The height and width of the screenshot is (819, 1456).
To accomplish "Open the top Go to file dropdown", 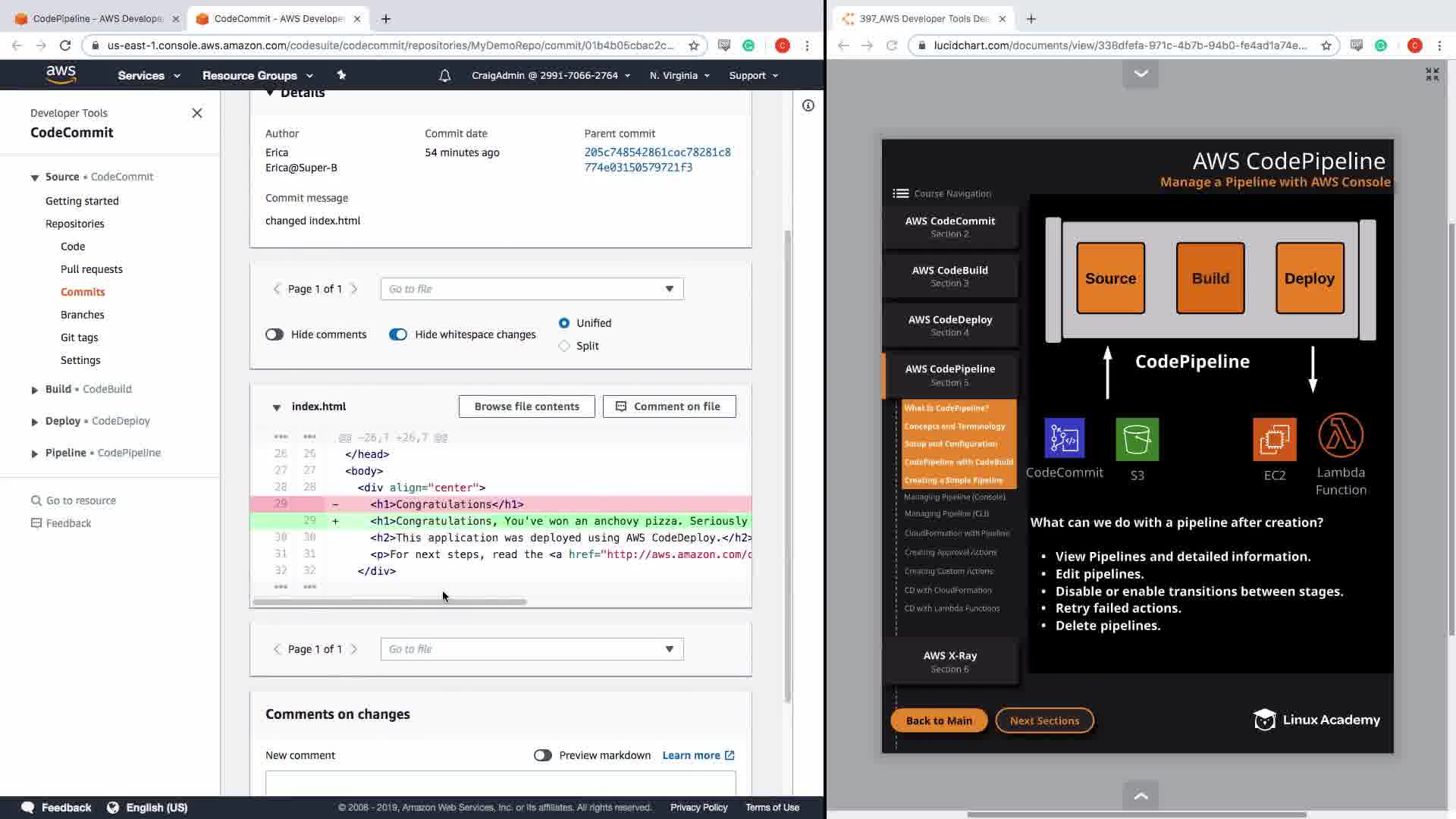I will [532, 289].
